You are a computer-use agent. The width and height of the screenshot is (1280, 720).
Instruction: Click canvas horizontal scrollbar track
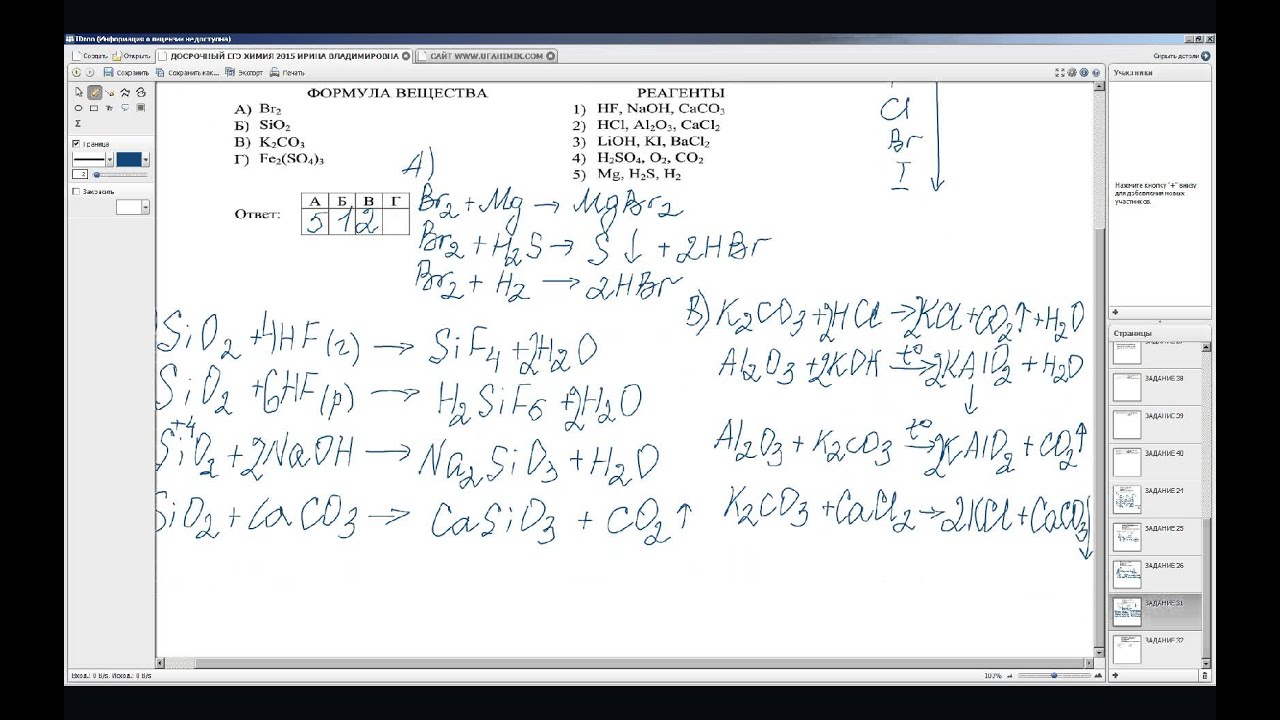point(625,663)
